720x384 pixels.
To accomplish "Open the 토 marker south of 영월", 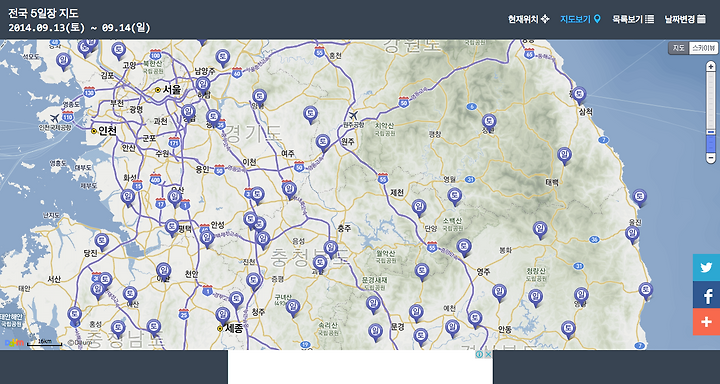I will (455, 197).
